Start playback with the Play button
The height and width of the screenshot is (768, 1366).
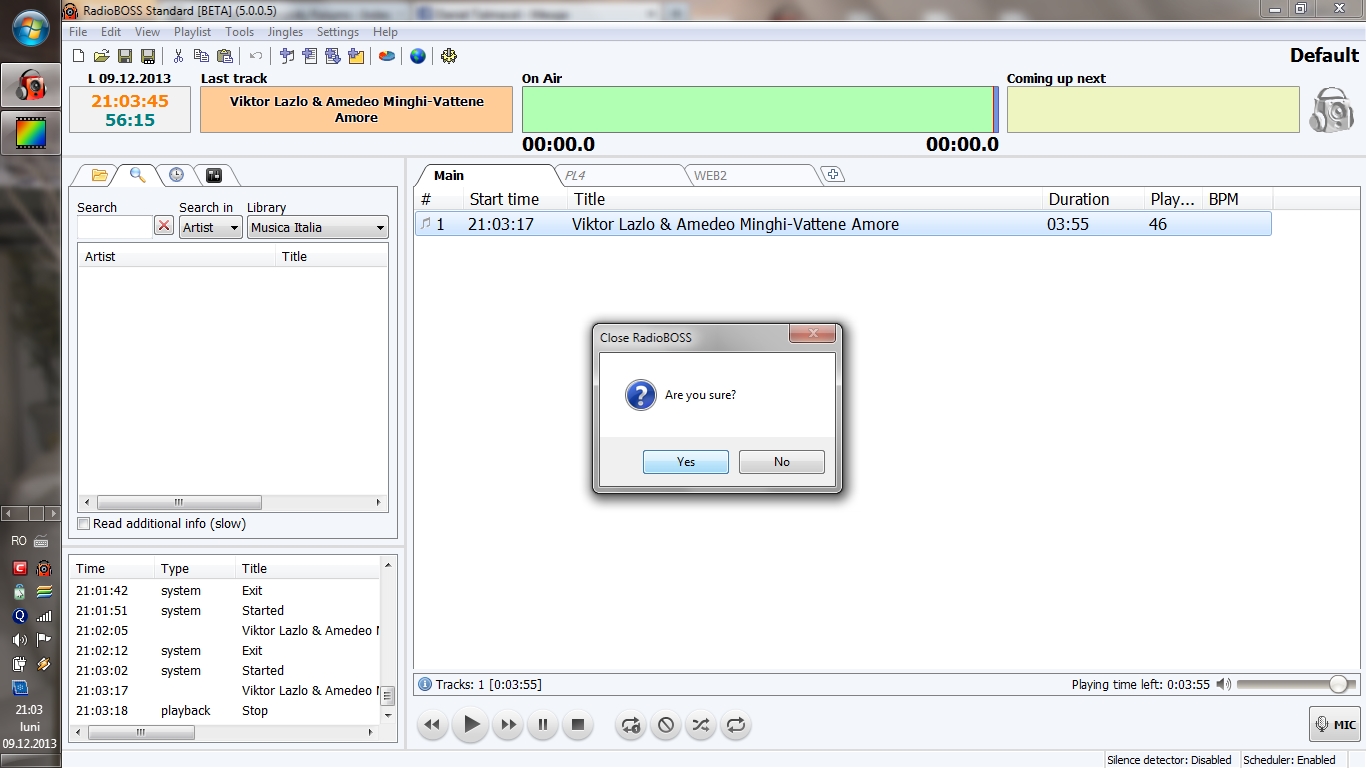tap(470, 724)
